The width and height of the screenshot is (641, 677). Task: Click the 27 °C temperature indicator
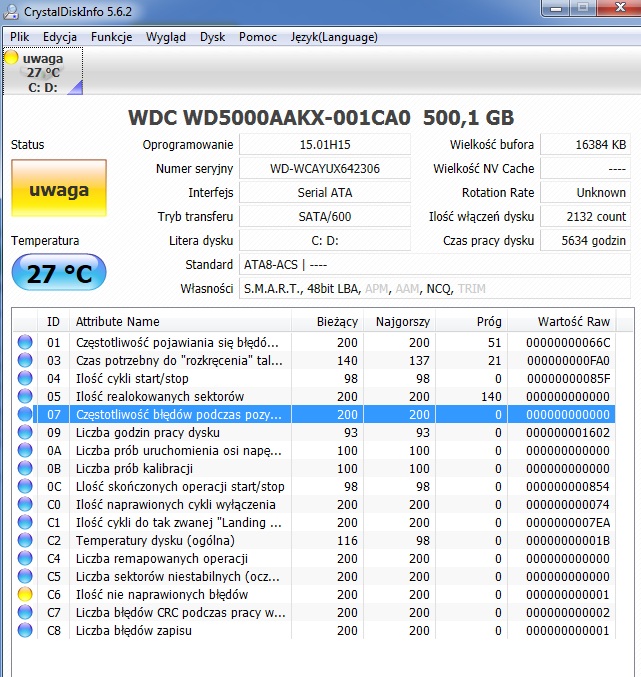coord(59,272)
